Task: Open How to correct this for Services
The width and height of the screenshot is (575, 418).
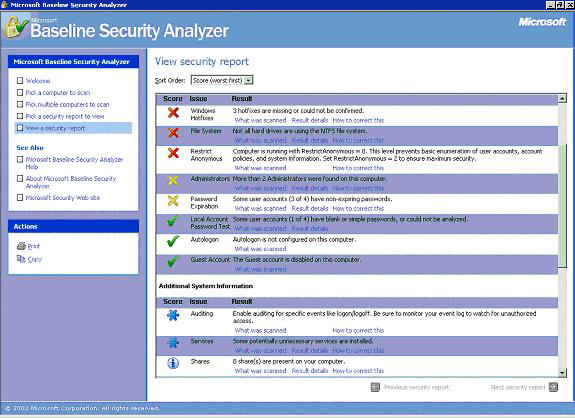Action: tap(358, 351)
